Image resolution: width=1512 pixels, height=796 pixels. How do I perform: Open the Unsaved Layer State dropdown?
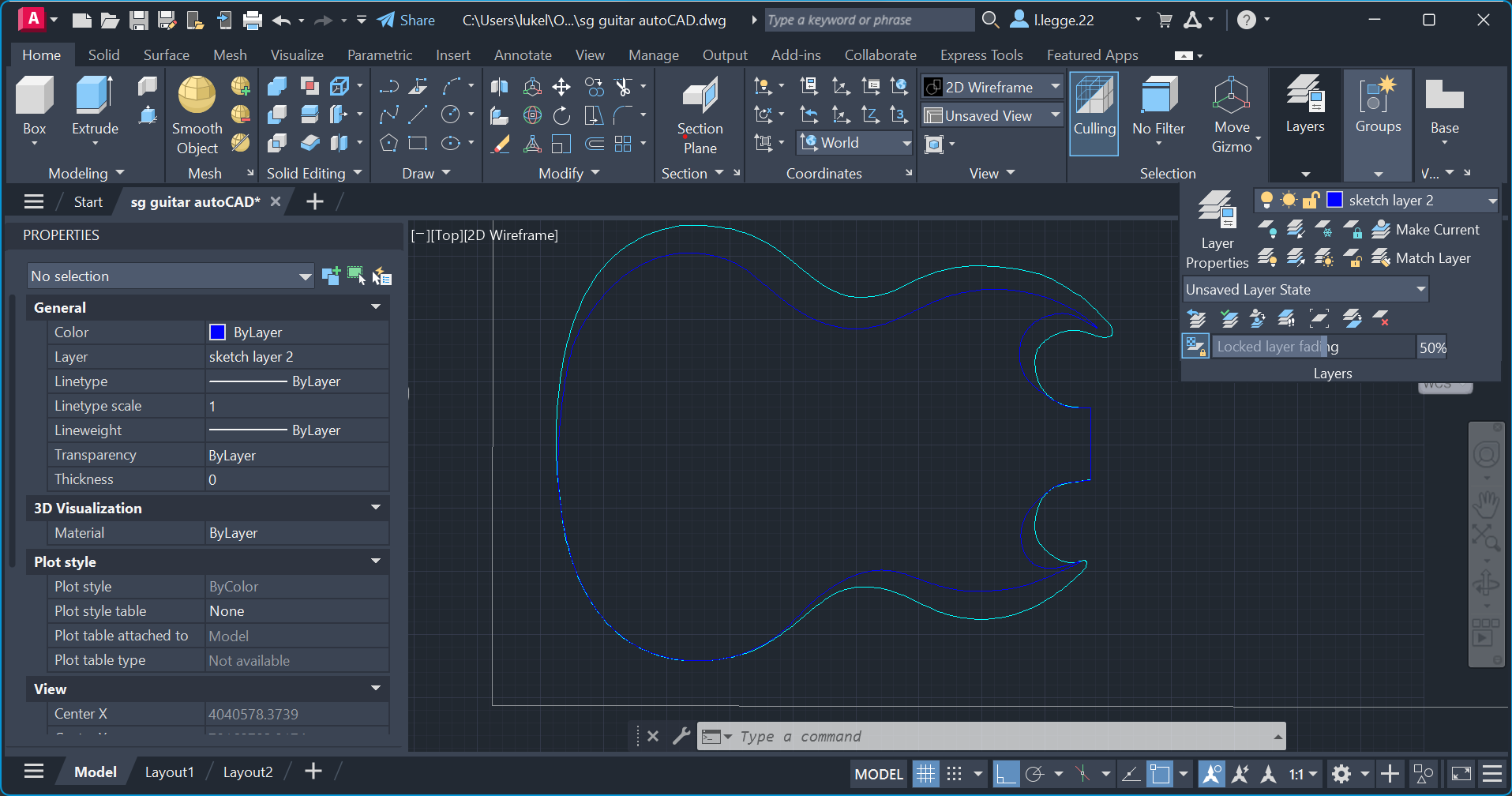coord(1306,290)
